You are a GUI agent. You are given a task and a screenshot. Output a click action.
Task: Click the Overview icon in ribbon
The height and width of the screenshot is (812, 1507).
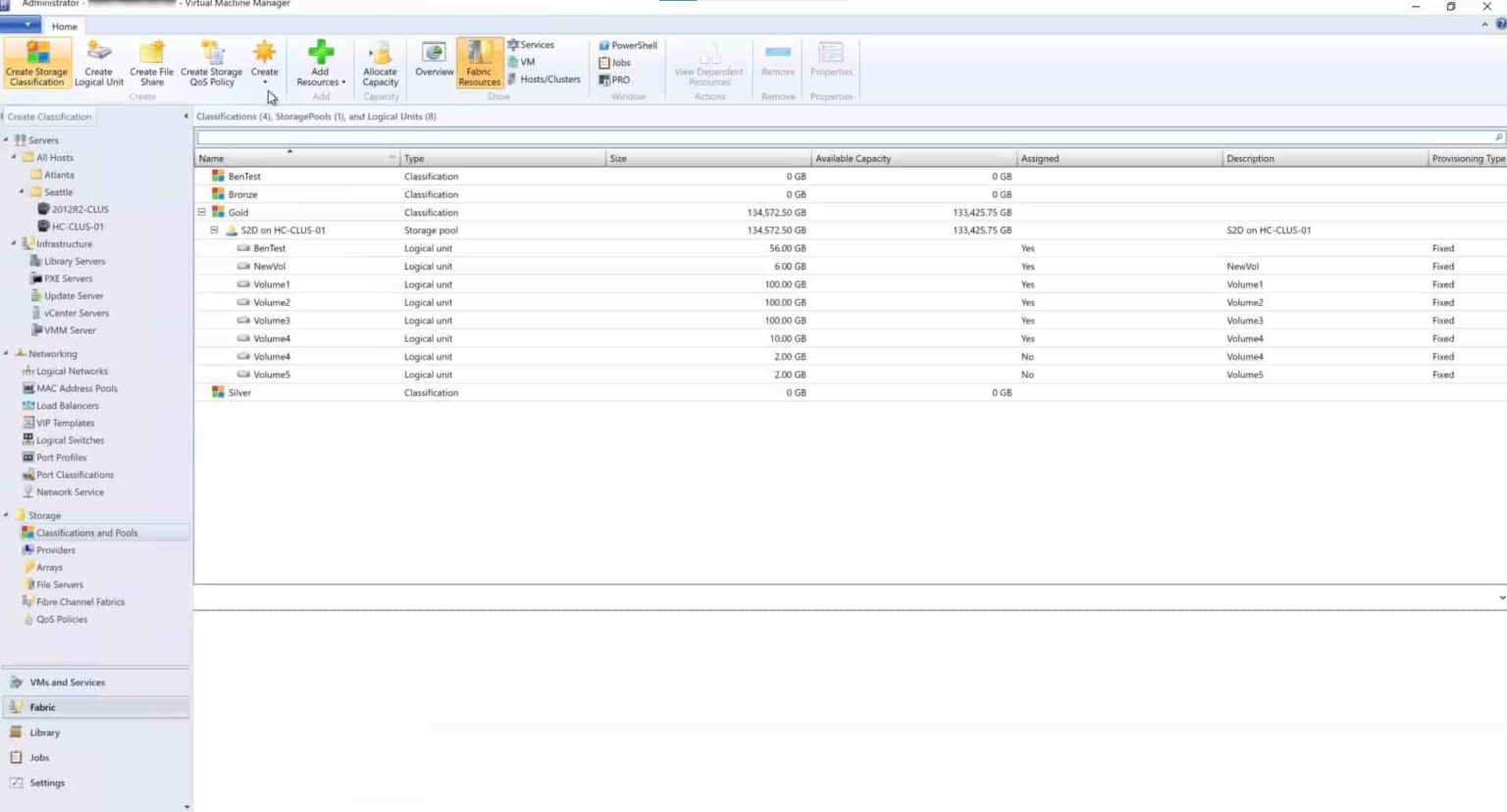(x=433, y=61)
